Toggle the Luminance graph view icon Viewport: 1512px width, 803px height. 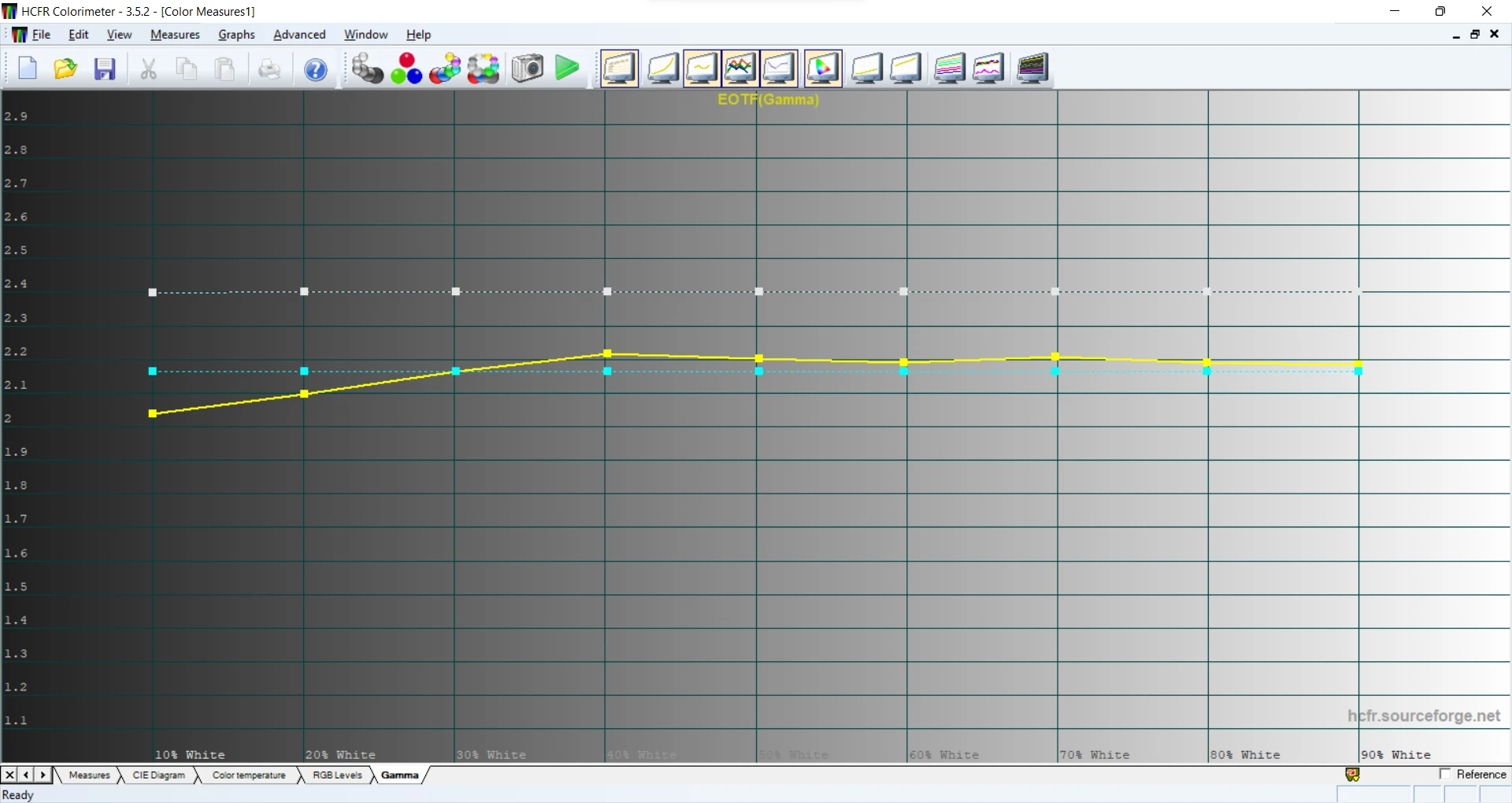click(x=662, y=68)
